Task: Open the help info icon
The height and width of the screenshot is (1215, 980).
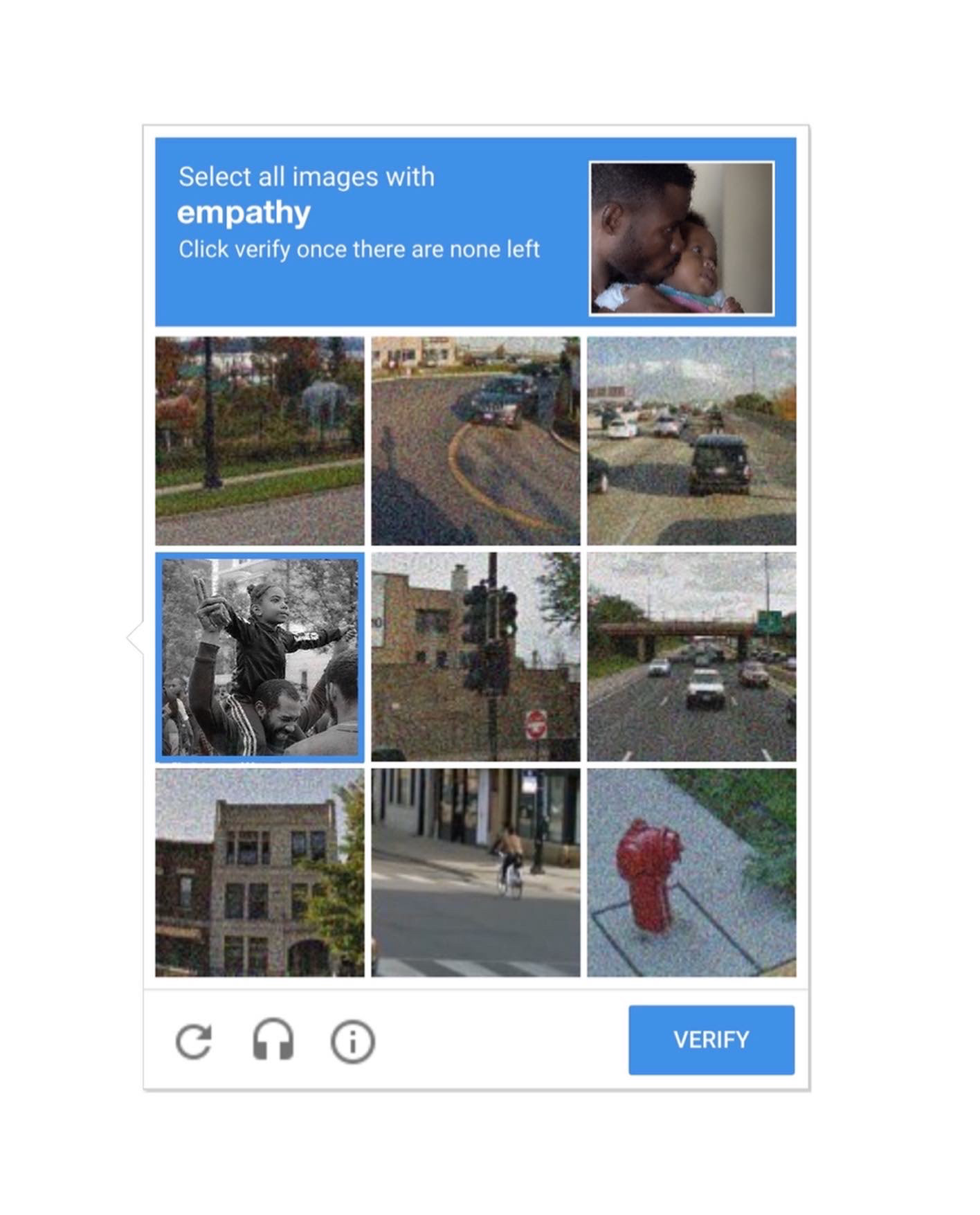Action: [x=352, y=1041]
